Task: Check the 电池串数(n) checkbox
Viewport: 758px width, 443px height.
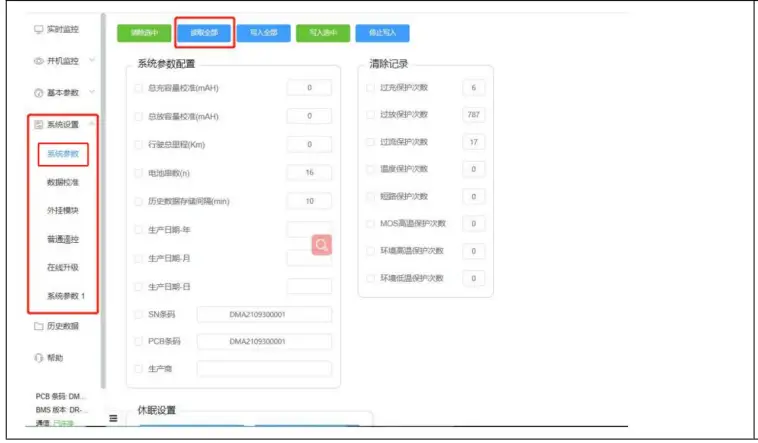Action: pos(138,173)
